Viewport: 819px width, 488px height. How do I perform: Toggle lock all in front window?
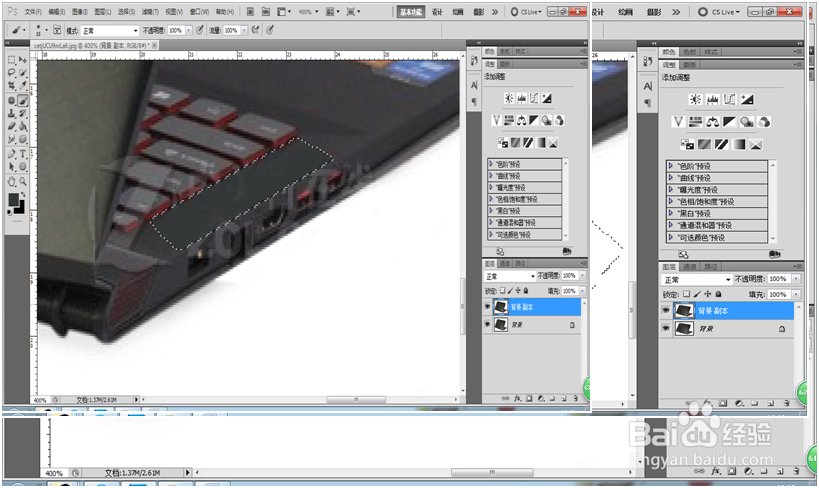526,291
